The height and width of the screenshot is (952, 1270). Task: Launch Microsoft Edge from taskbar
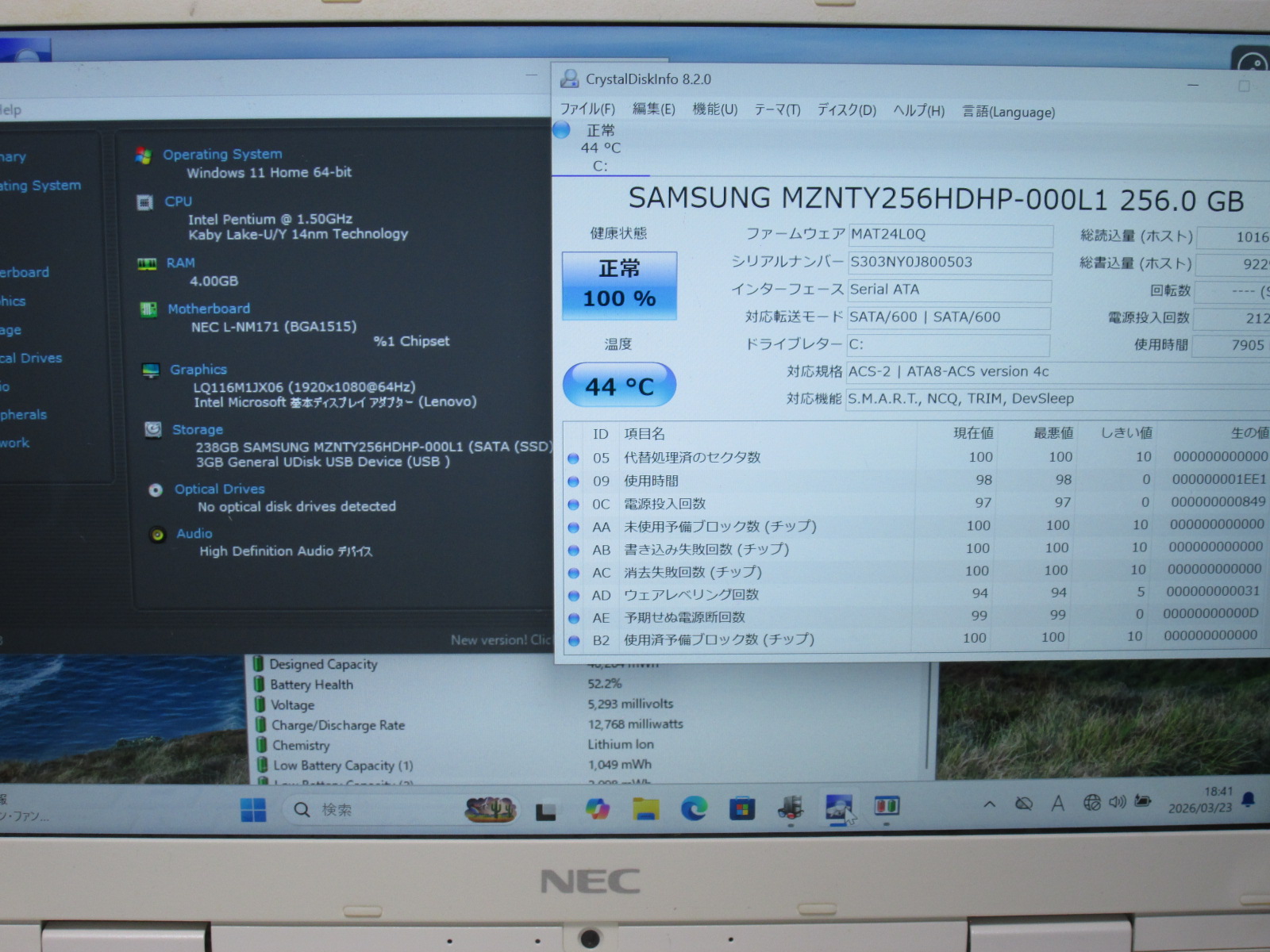click(x=694, y=808)
